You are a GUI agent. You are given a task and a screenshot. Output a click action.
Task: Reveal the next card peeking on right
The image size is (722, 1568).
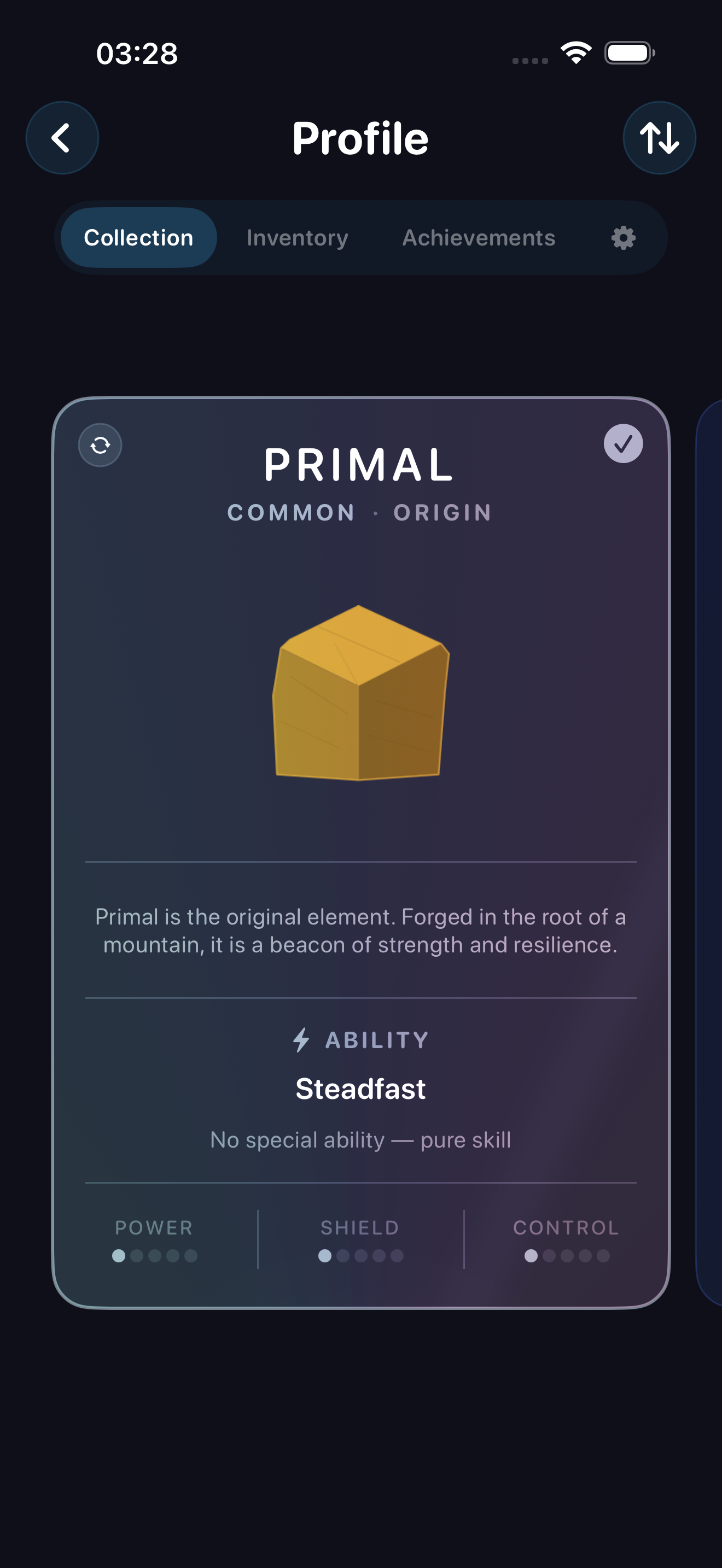point(709,852)
